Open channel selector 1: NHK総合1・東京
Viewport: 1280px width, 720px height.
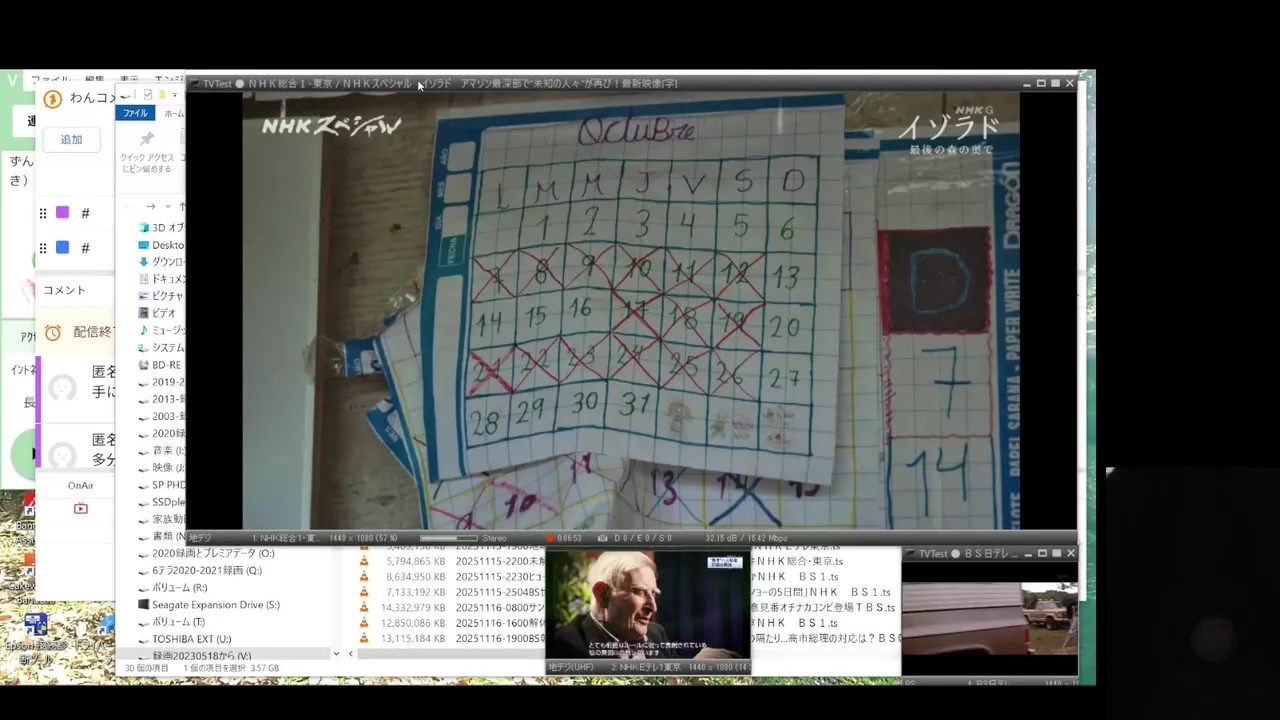pos(285,538)
